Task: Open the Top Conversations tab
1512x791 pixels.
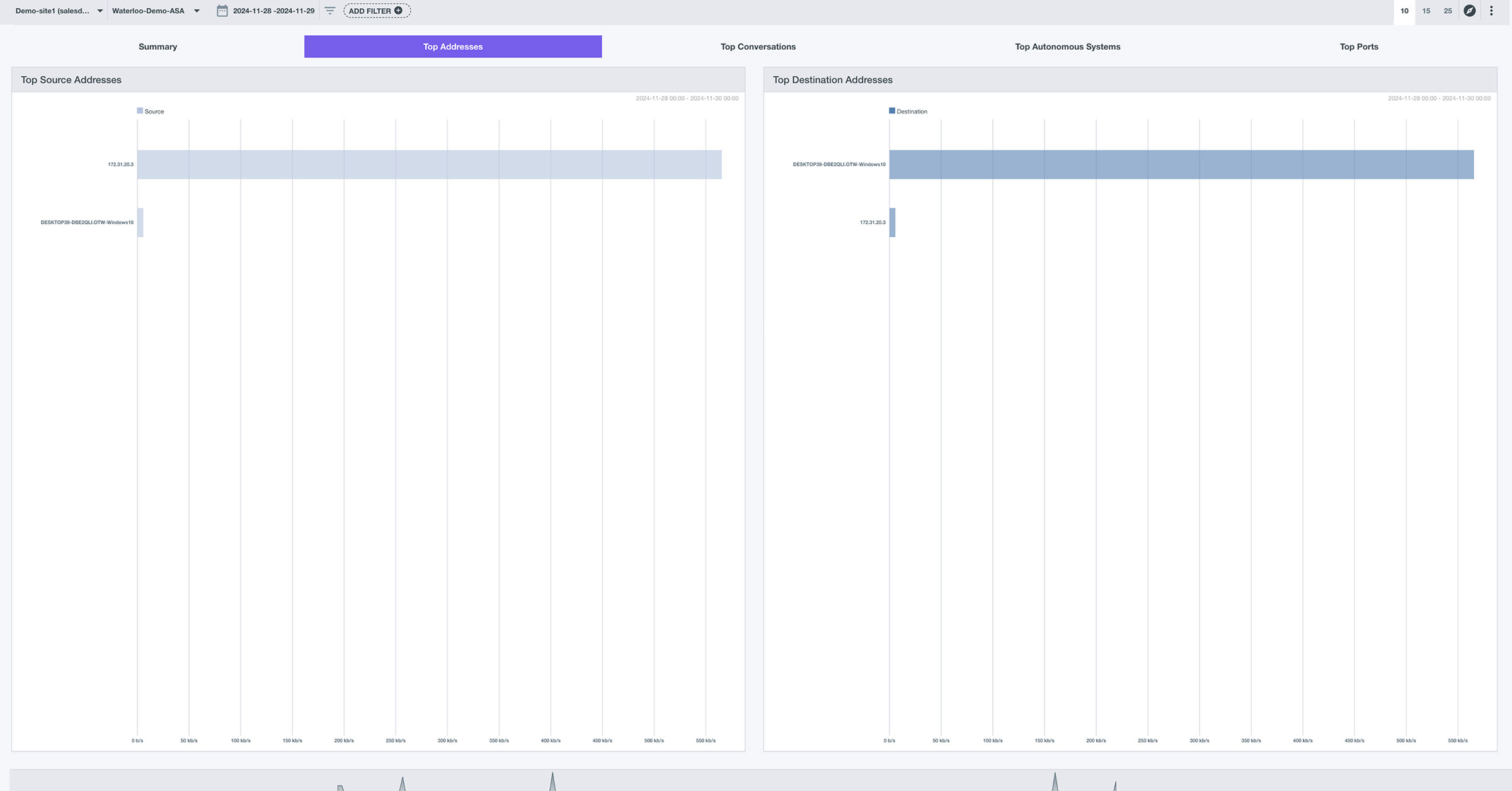Action: pos(758,47)
